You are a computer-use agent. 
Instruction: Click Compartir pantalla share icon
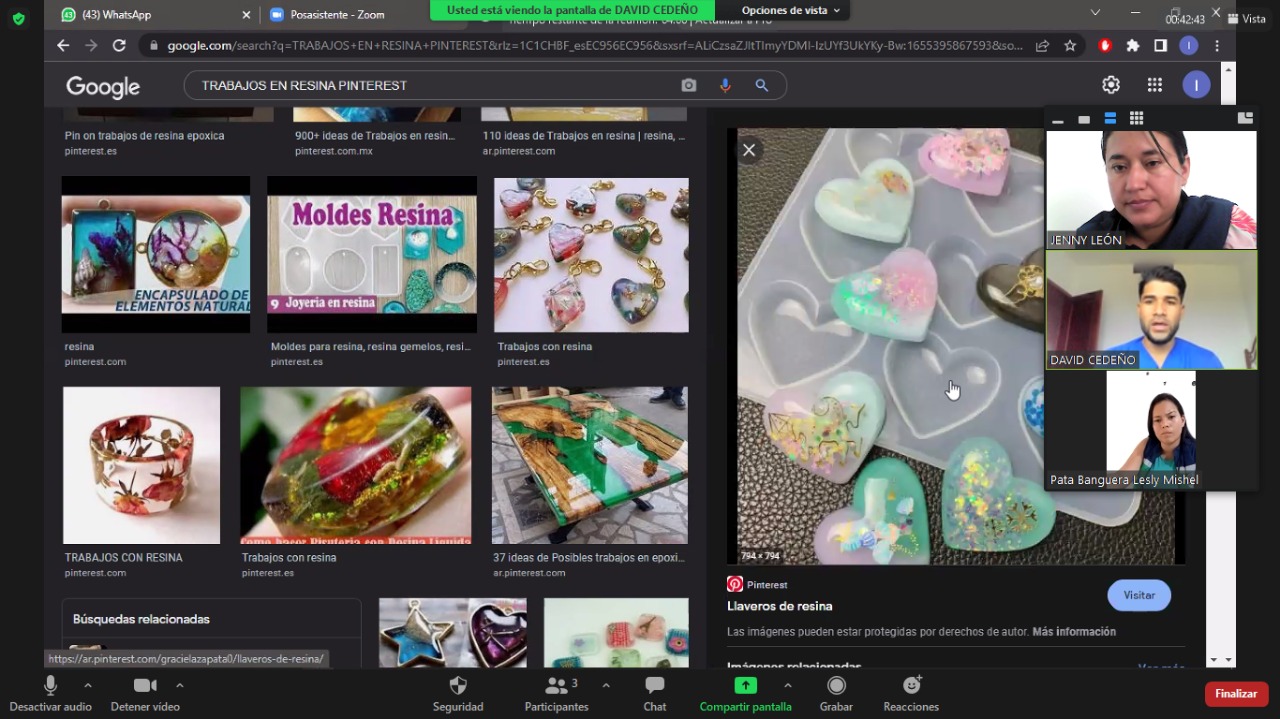[745, 686]
